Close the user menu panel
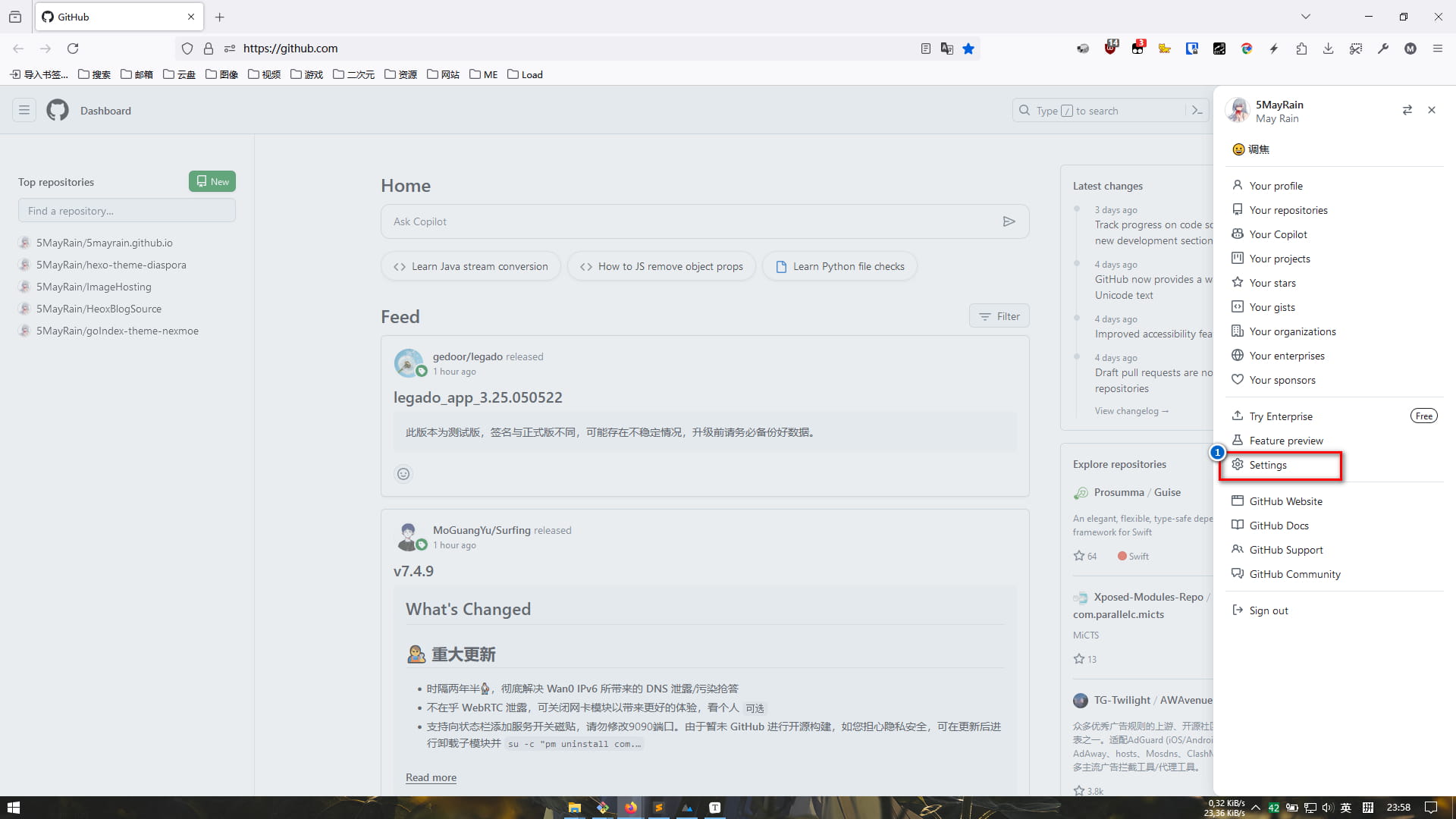 [1432, 110]
